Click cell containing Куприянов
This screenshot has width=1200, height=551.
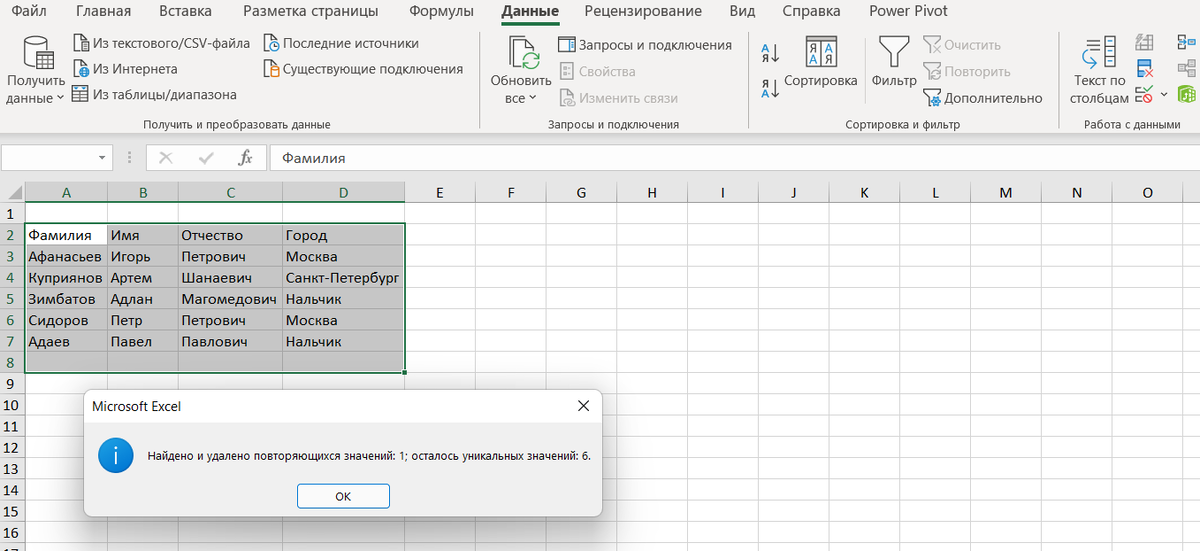(x=66, y=277)
